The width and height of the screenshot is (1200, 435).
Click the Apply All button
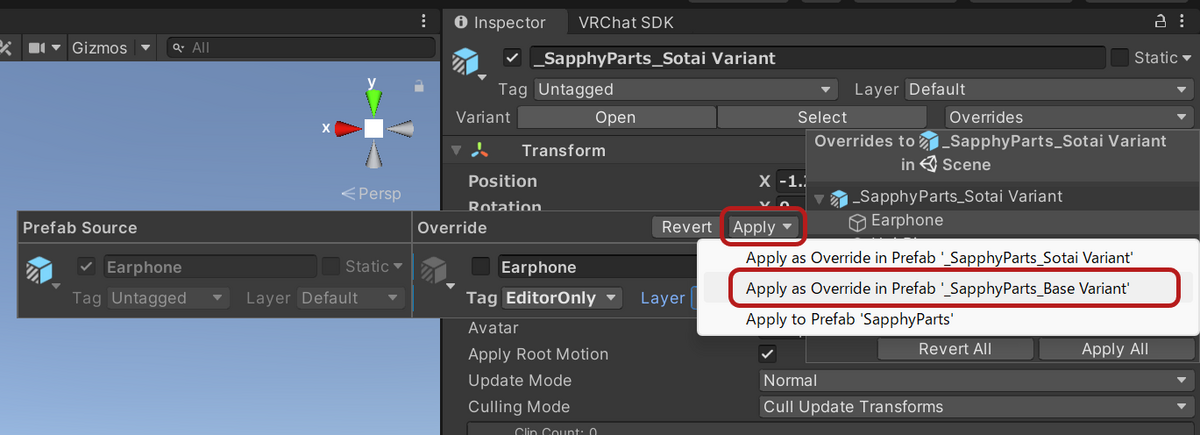[1115, 349]
